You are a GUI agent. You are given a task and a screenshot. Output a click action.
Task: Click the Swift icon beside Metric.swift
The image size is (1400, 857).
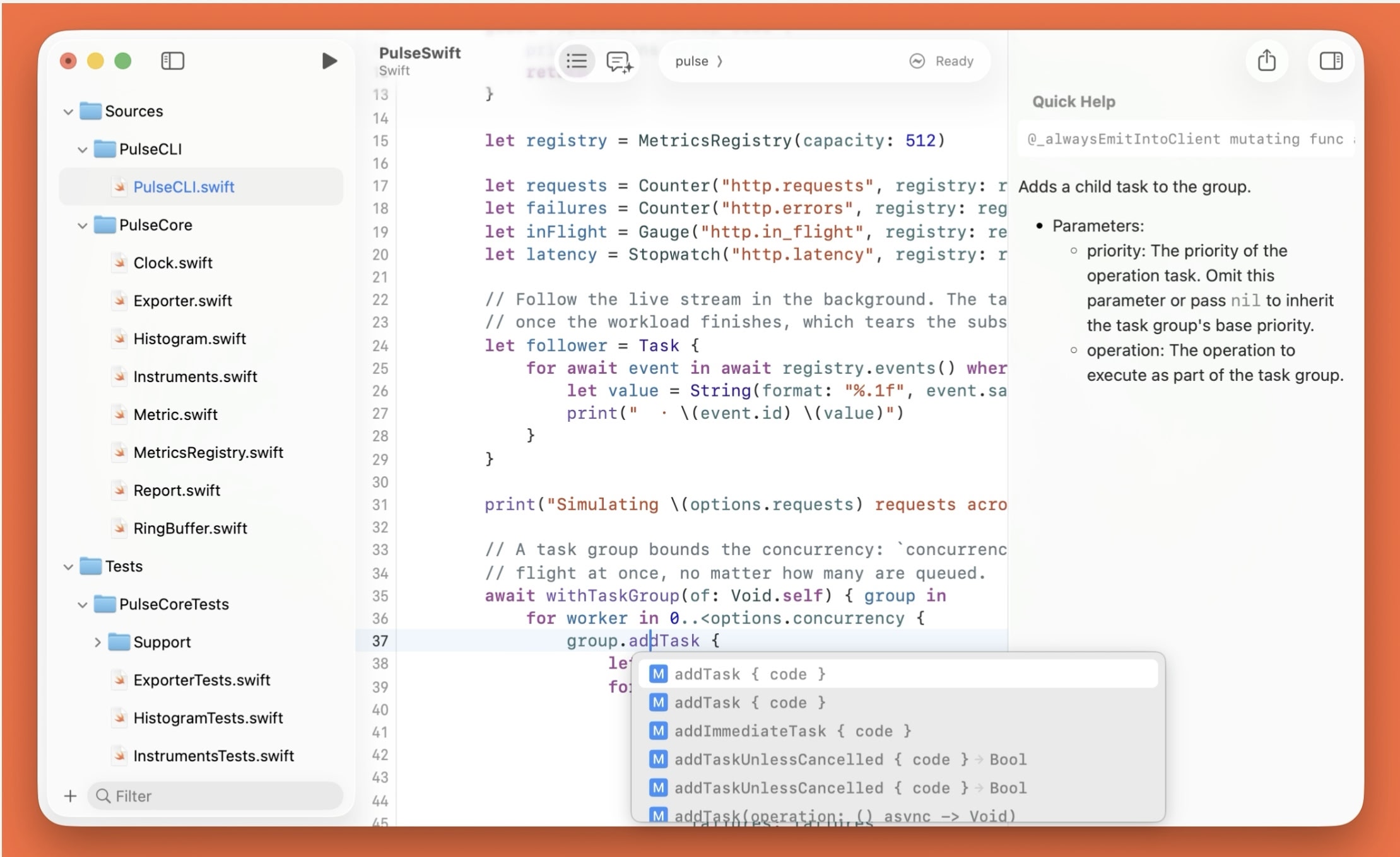click(x=119, y=414)
